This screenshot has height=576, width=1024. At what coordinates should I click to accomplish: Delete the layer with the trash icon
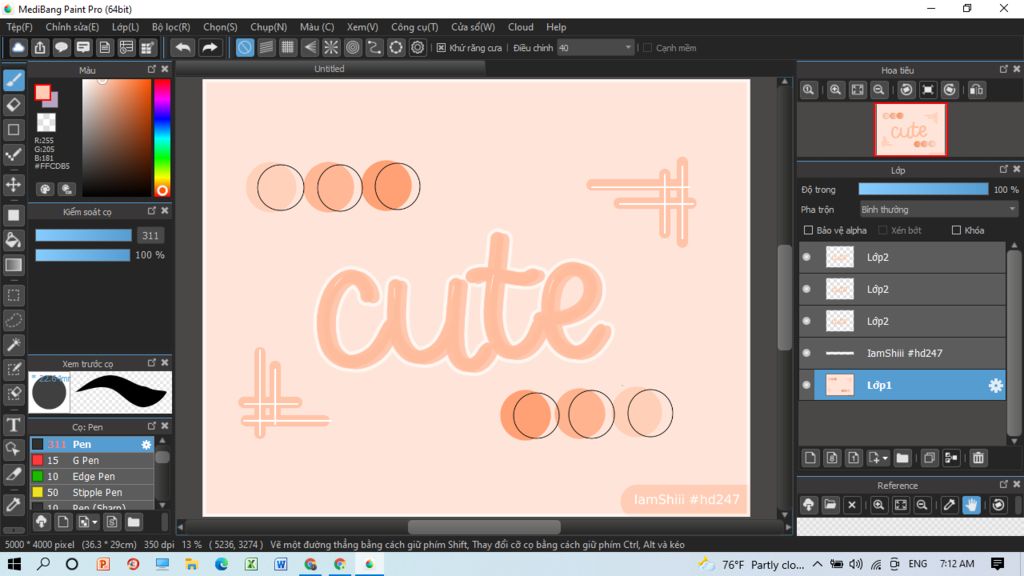coord(978,458)
